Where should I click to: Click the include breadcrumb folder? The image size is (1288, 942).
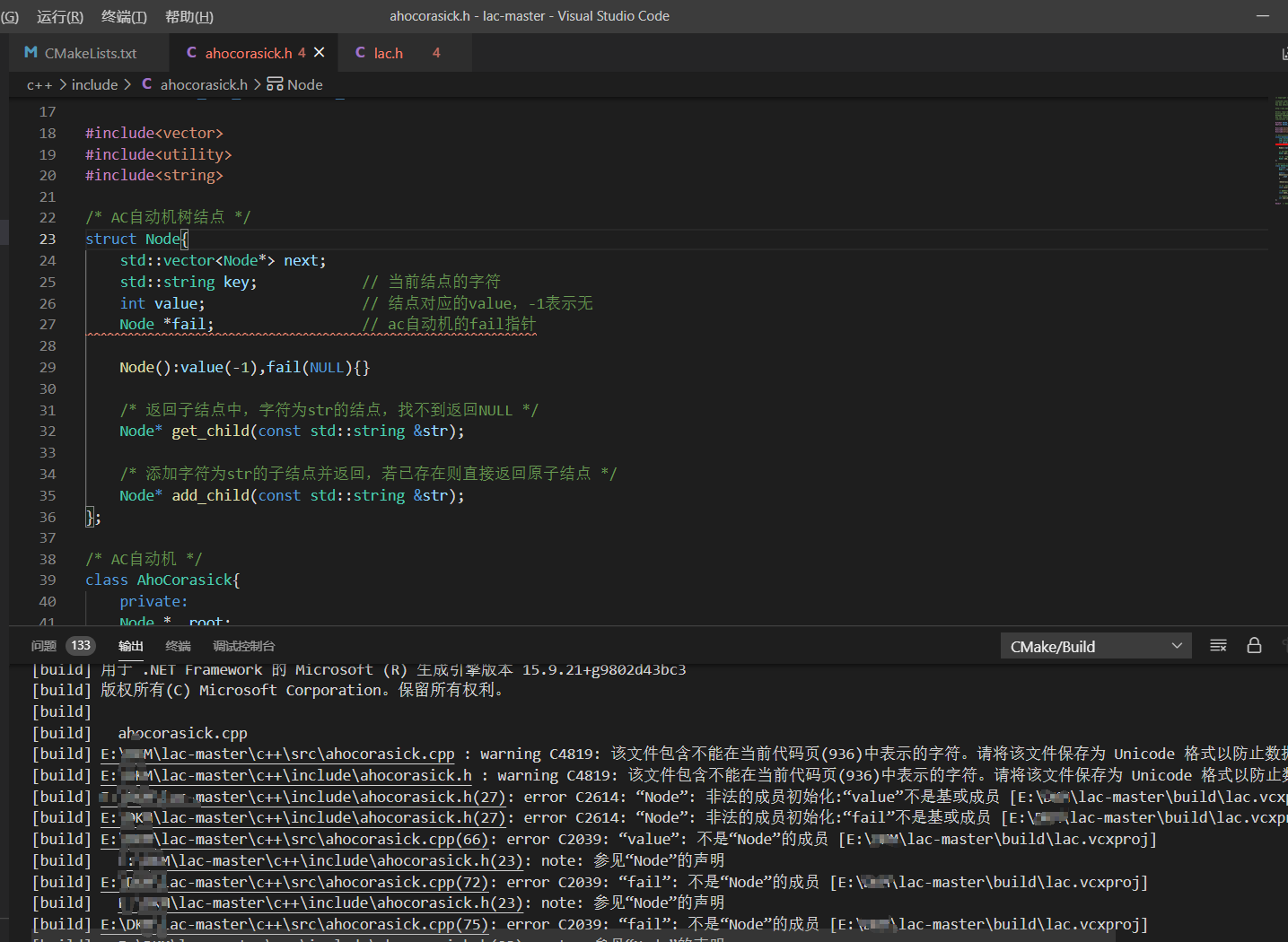tap(94, 84)
